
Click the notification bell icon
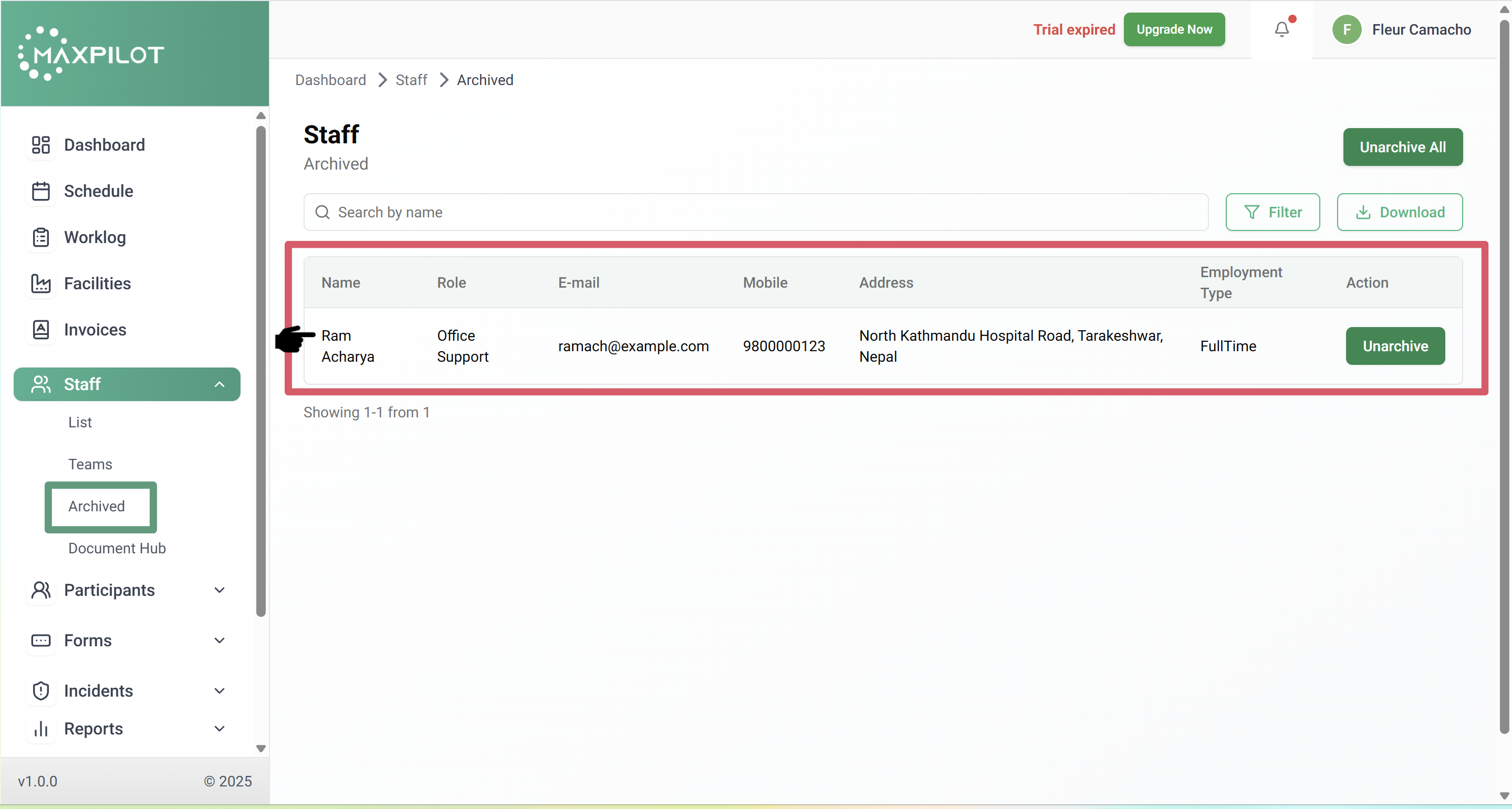[x=1281, y=29]
